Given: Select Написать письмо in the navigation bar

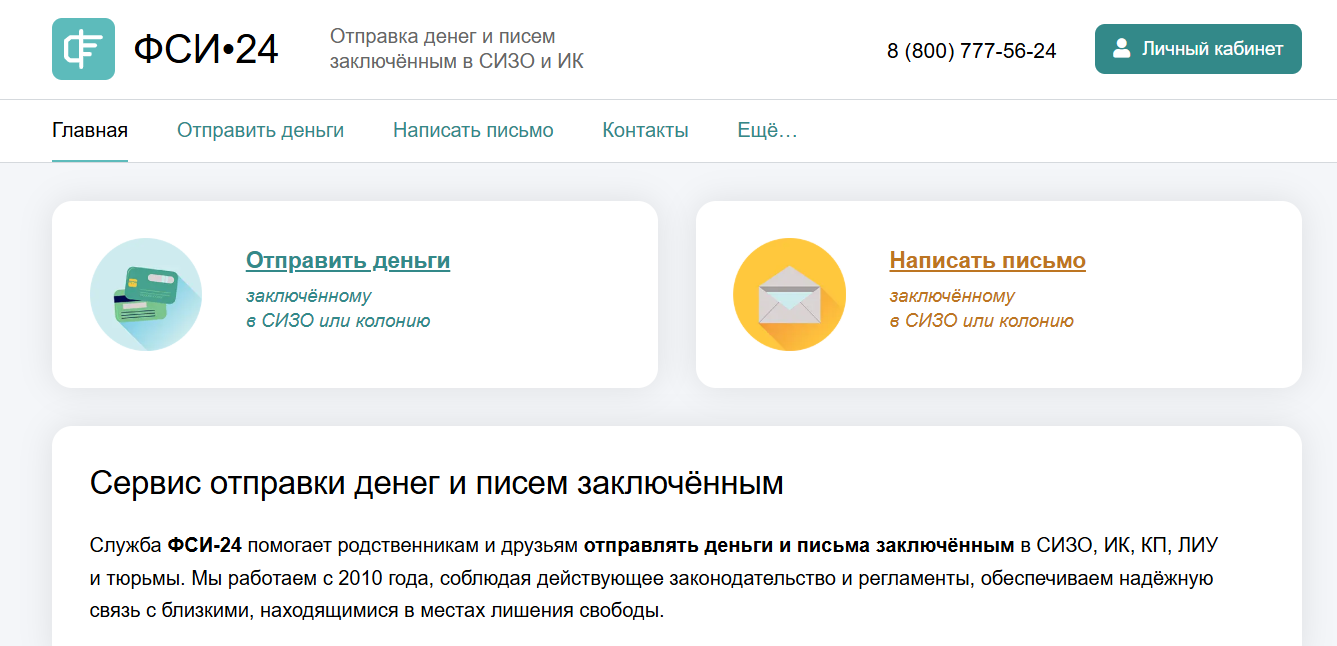Looking at the screenshot, I should (x=473, y=130).
